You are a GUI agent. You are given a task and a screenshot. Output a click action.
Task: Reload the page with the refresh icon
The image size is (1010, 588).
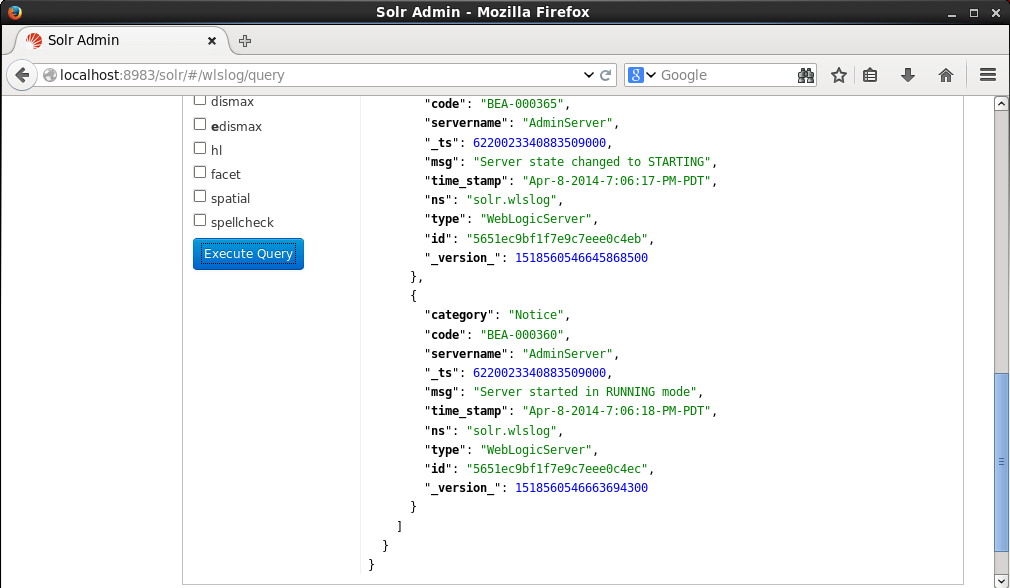(x=605, y=75)
